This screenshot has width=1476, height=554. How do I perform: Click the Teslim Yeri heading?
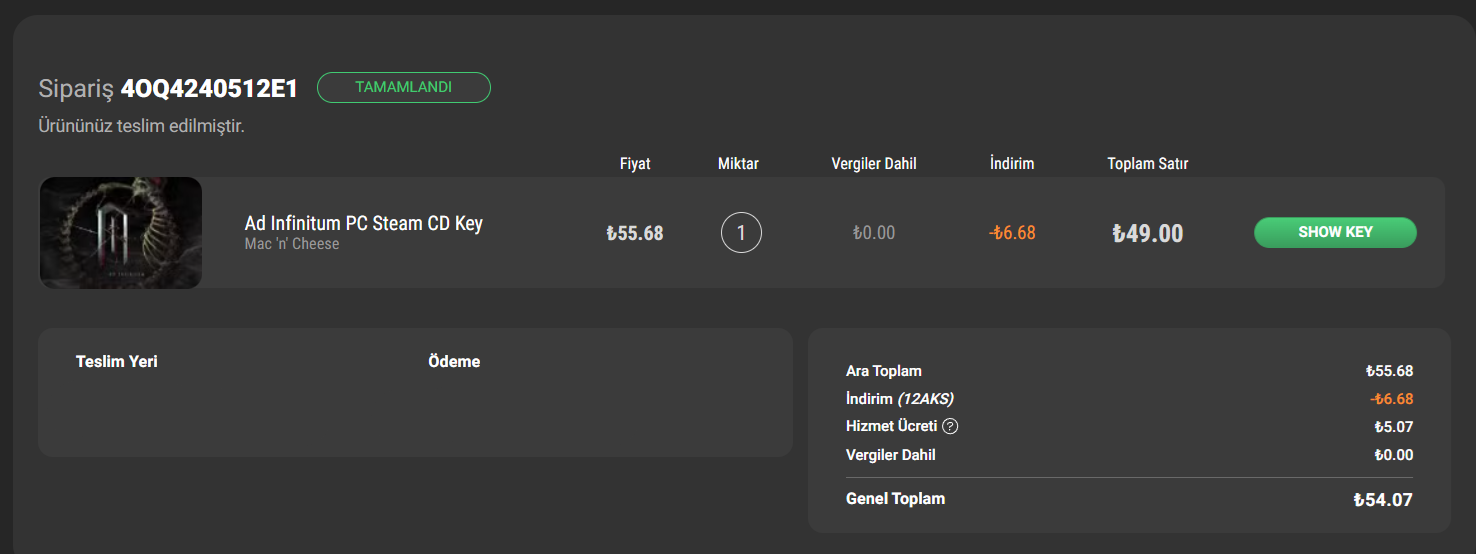coord(117,361)
